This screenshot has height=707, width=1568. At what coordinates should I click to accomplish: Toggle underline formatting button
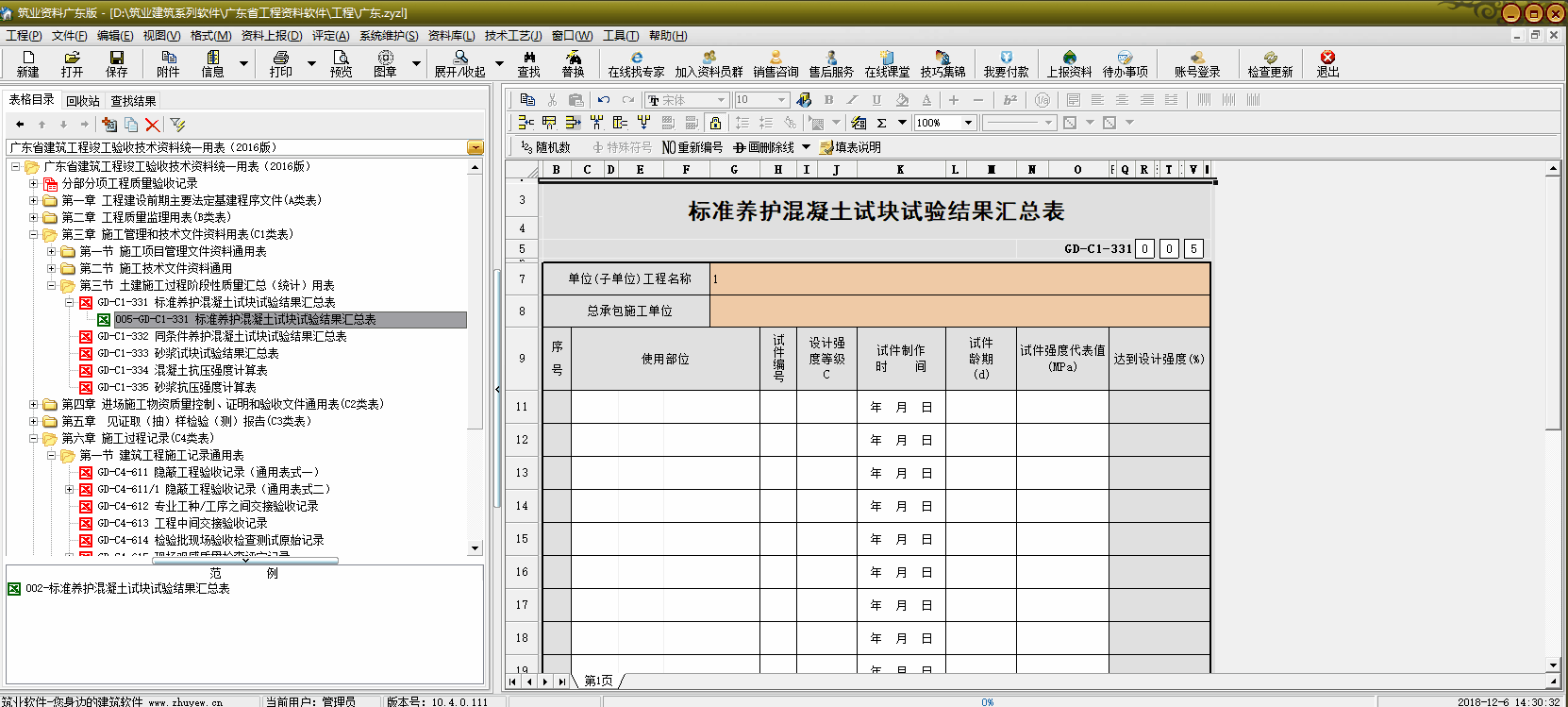[876, 100]
